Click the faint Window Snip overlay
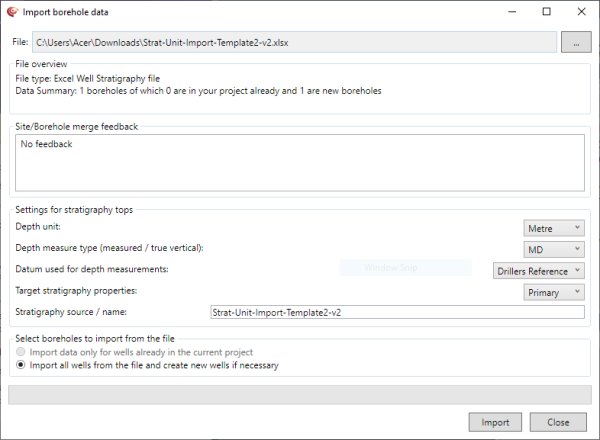 [405, 267]
